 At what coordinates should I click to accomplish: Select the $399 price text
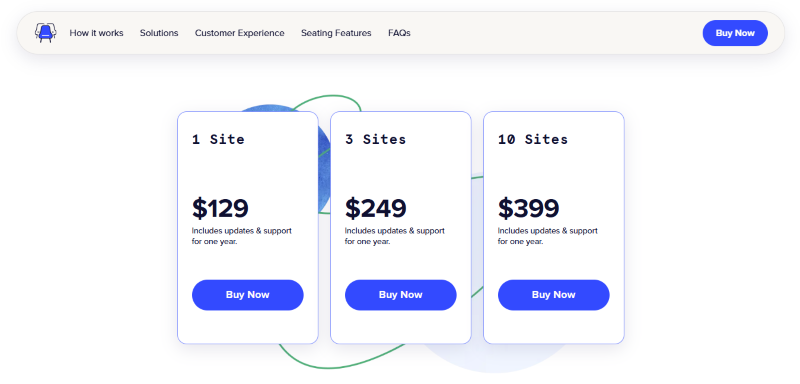pyautogui.click(x=529, y=208)
